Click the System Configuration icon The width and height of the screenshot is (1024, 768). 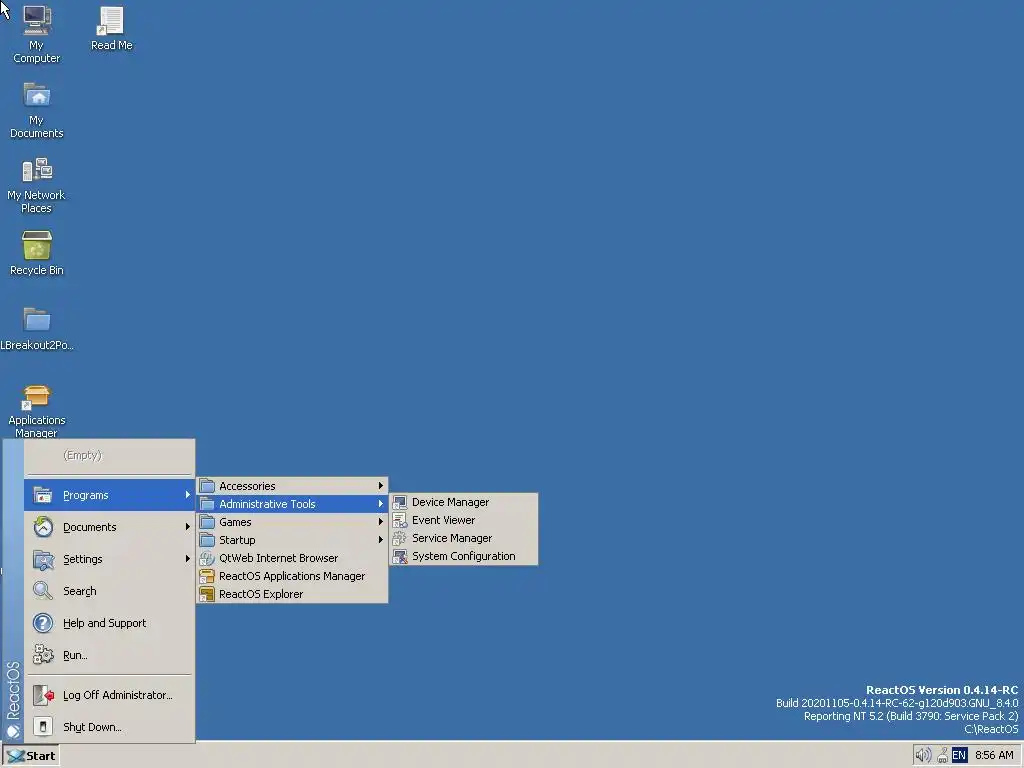[400, 556]
